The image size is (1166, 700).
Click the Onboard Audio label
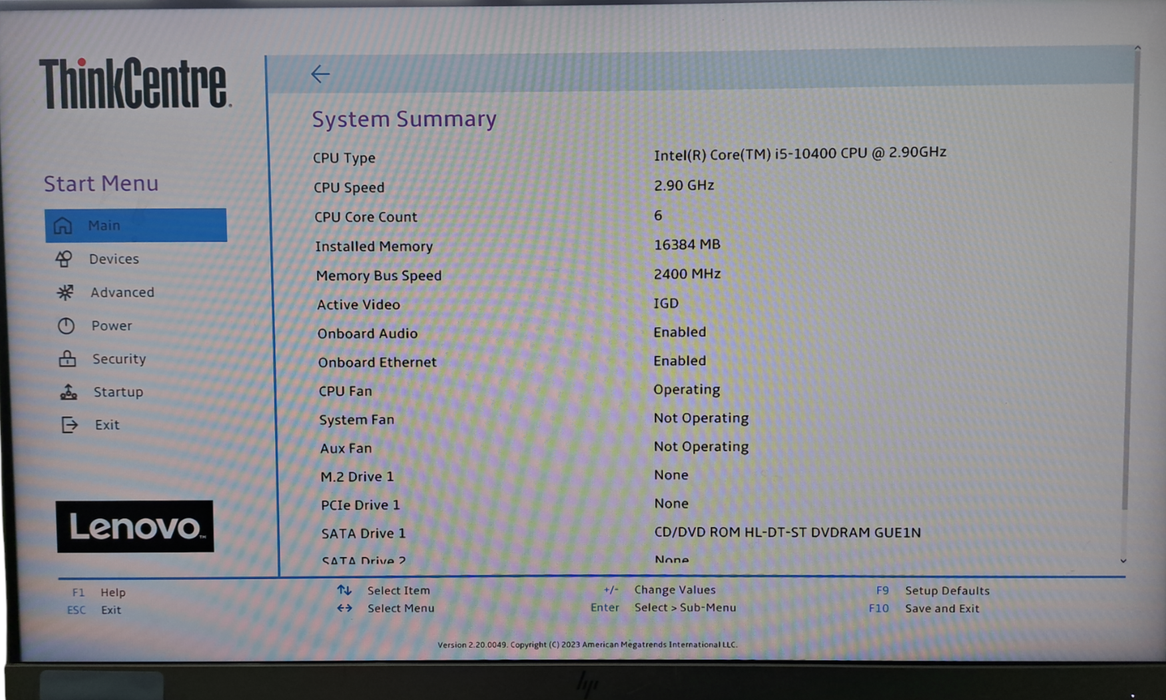[x=367, y=333]
